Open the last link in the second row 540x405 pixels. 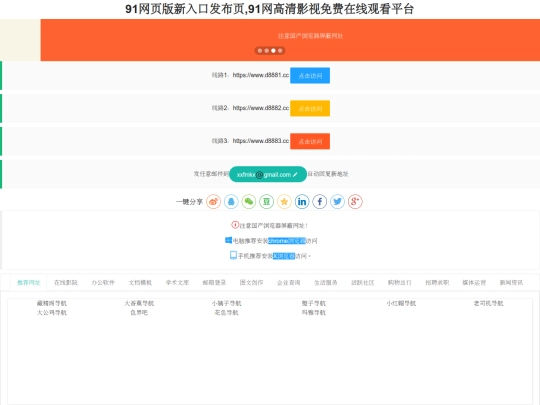(314, 313)
